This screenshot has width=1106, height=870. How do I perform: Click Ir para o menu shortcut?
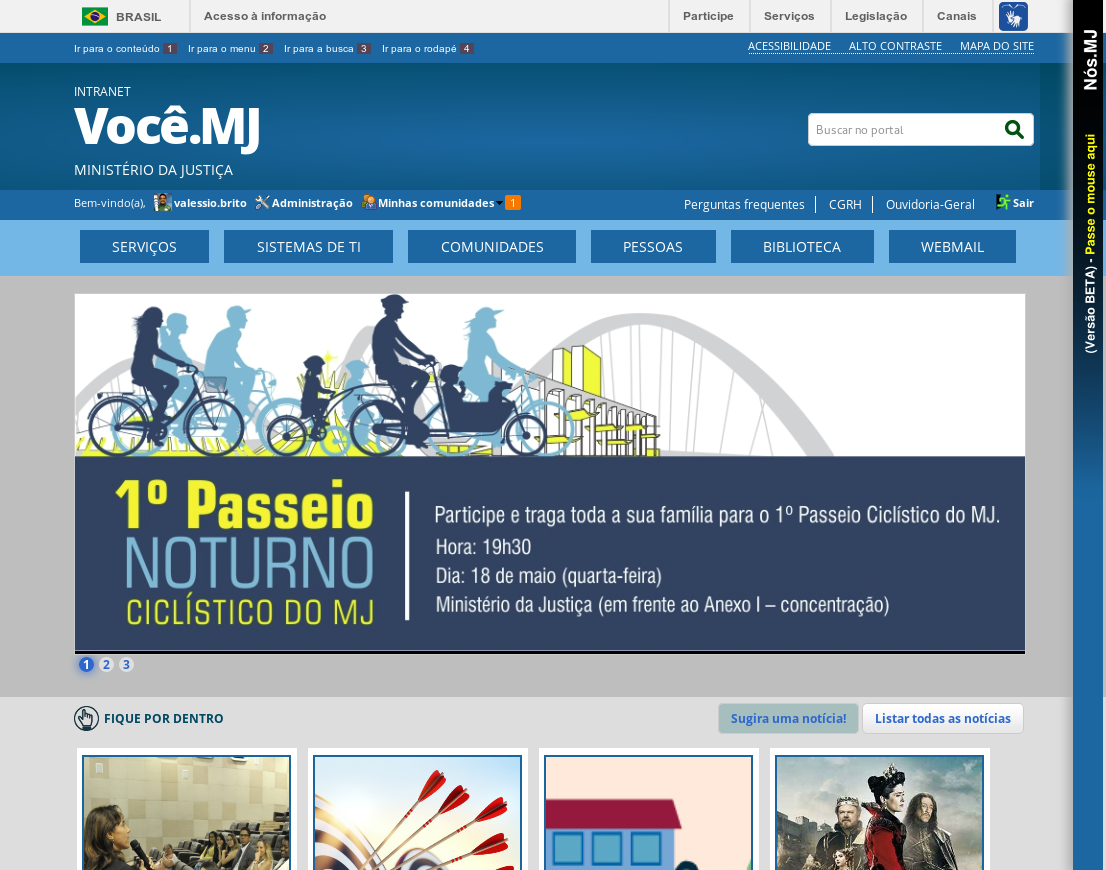(230, 49)
